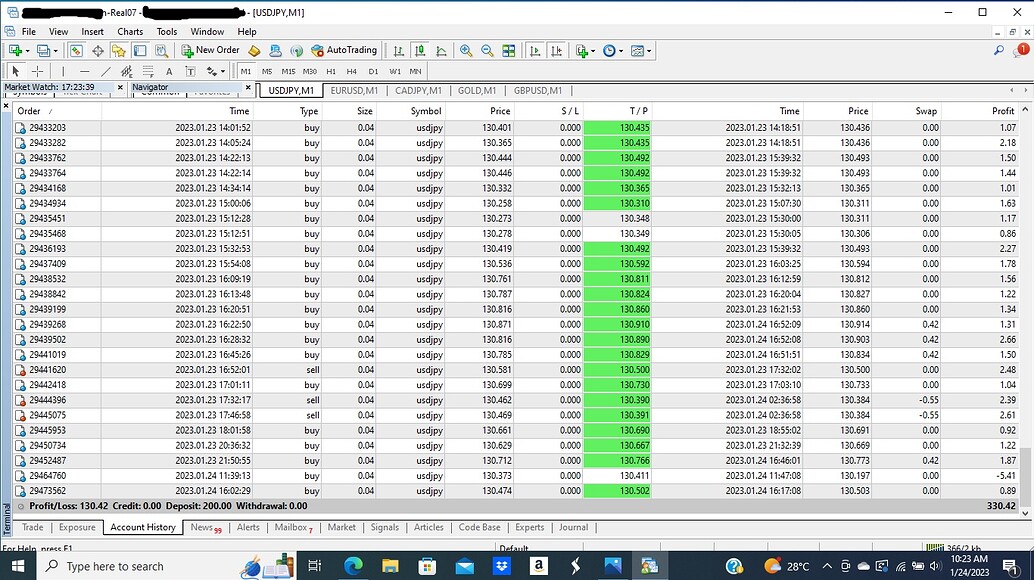This screenshot has height=580, width=1034.
Task: Toggle the AutoTrading button
Action: point(344,50)
